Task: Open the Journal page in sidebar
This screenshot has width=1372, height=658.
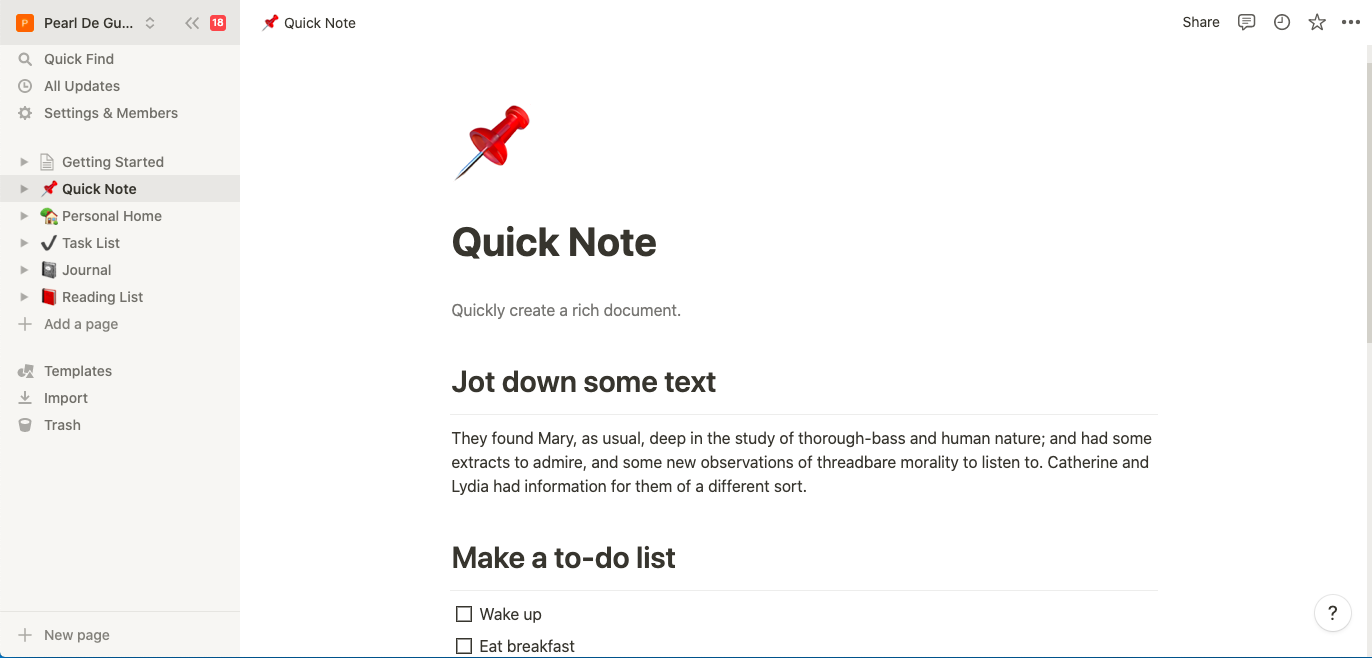Action: pos(86,270)
